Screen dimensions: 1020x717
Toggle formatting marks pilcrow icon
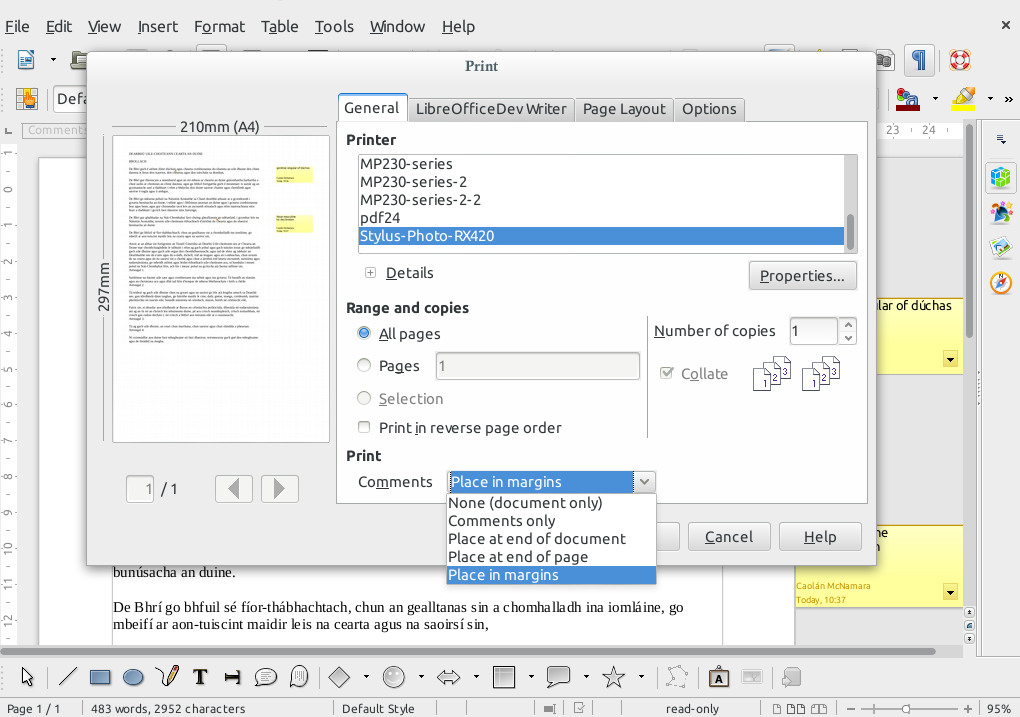[917, 61]
